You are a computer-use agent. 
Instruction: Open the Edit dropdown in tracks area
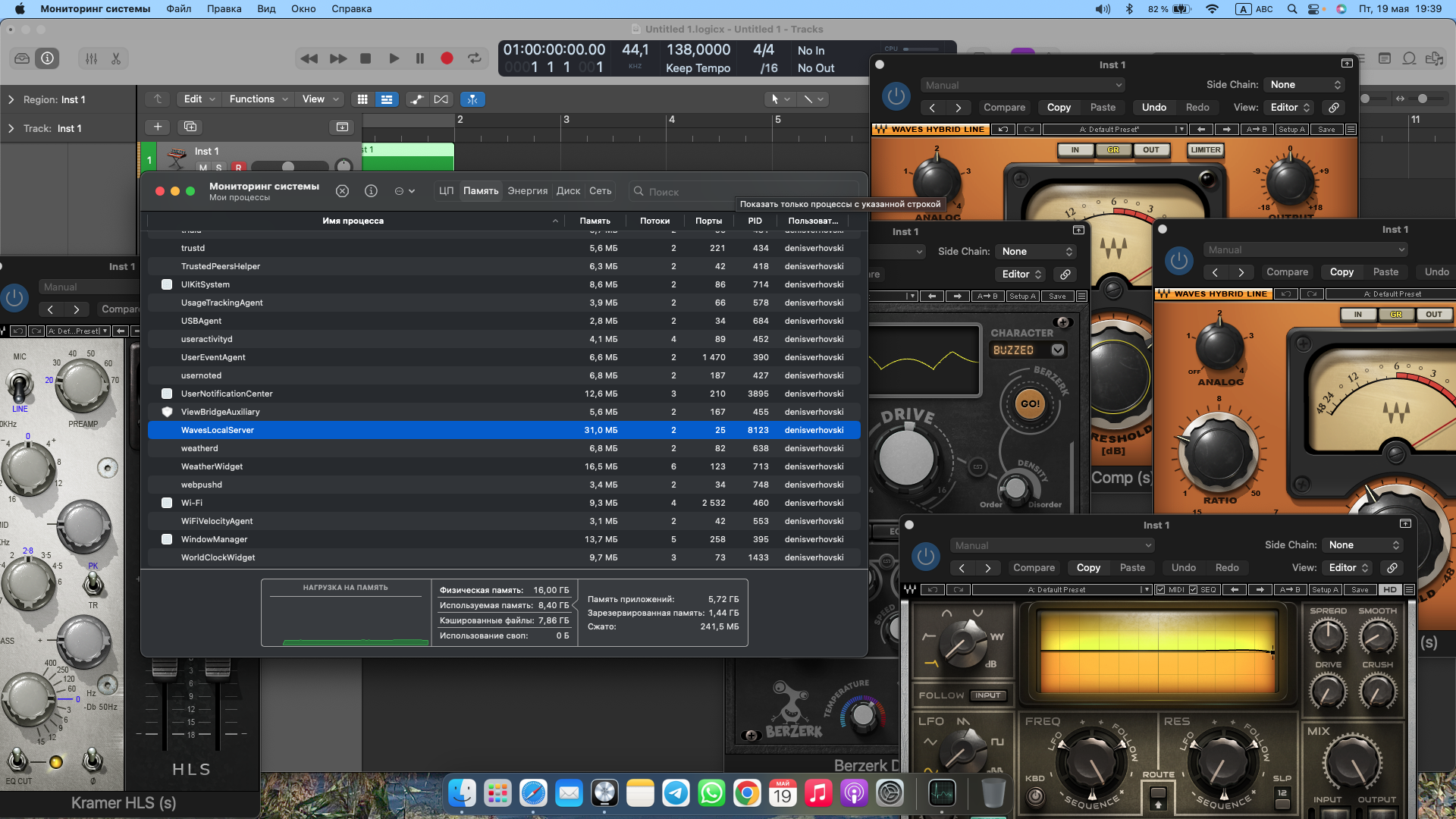(x=199, y=99)
